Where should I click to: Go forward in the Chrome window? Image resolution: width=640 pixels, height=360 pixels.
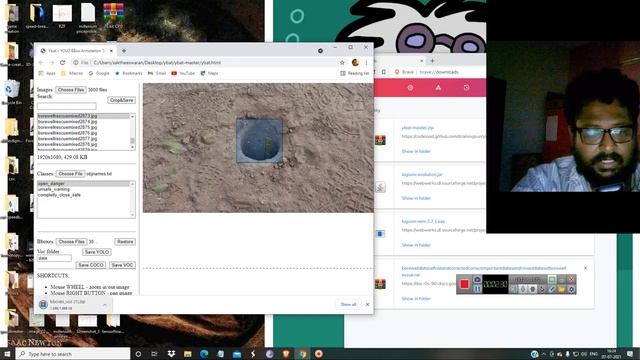[51, 62]
